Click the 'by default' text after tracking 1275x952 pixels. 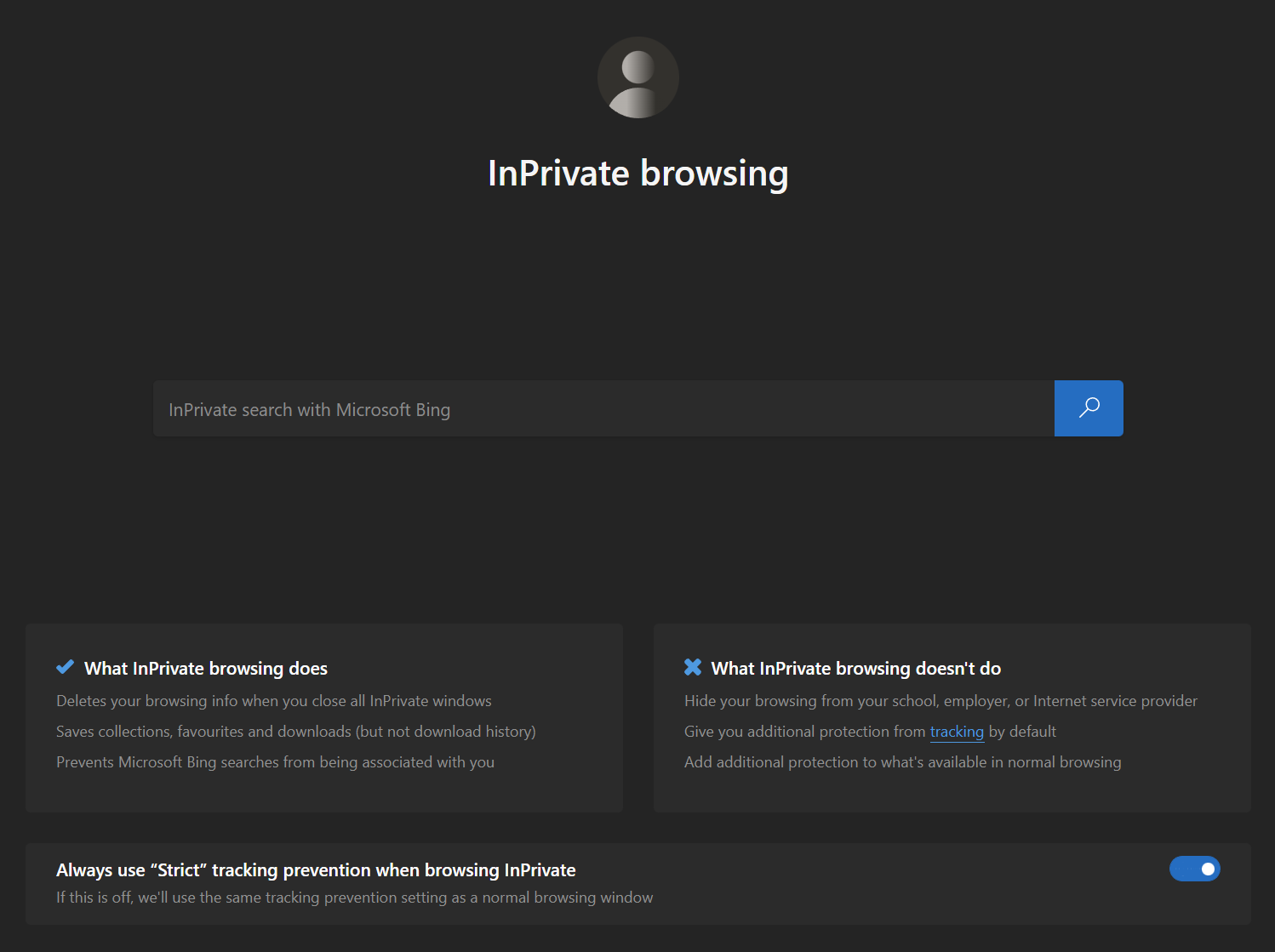1022,732
